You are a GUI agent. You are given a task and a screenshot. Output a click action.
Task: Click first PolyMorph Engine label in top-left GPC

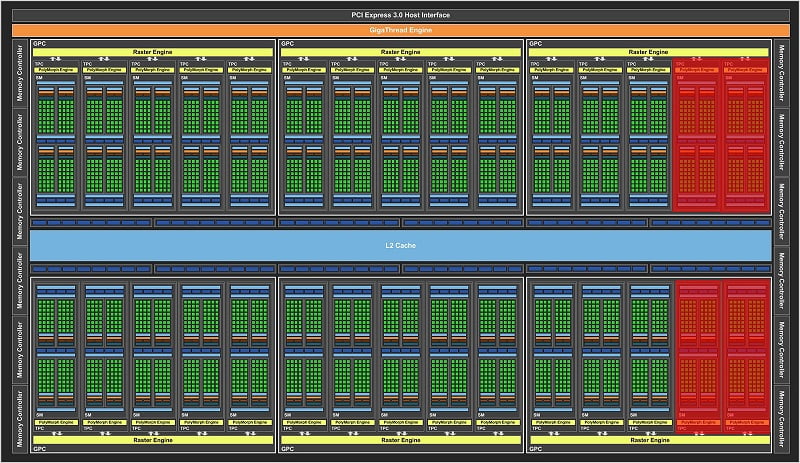54,70
